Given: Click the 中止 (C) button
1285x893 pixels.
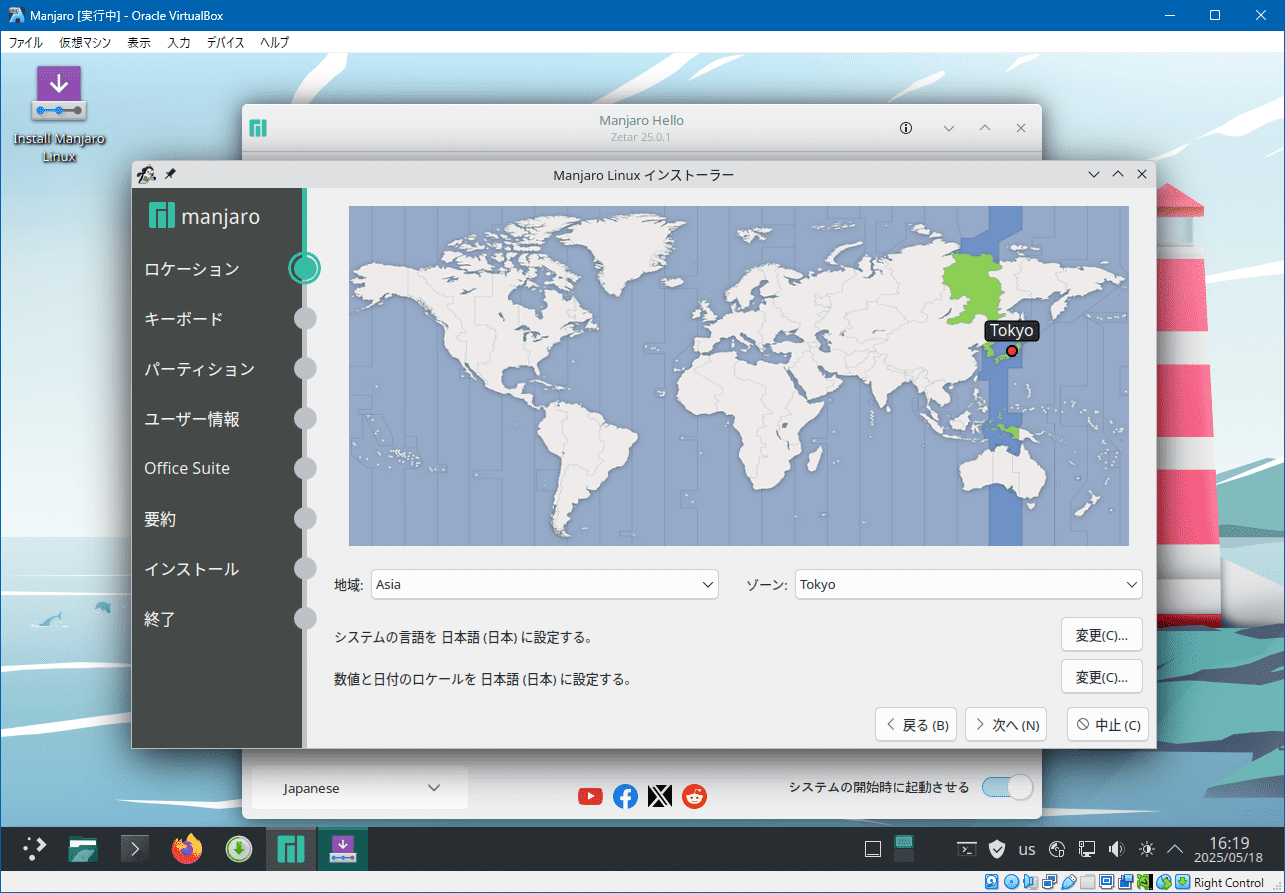Looking at the screenshot, I should tap(1108, 725).
